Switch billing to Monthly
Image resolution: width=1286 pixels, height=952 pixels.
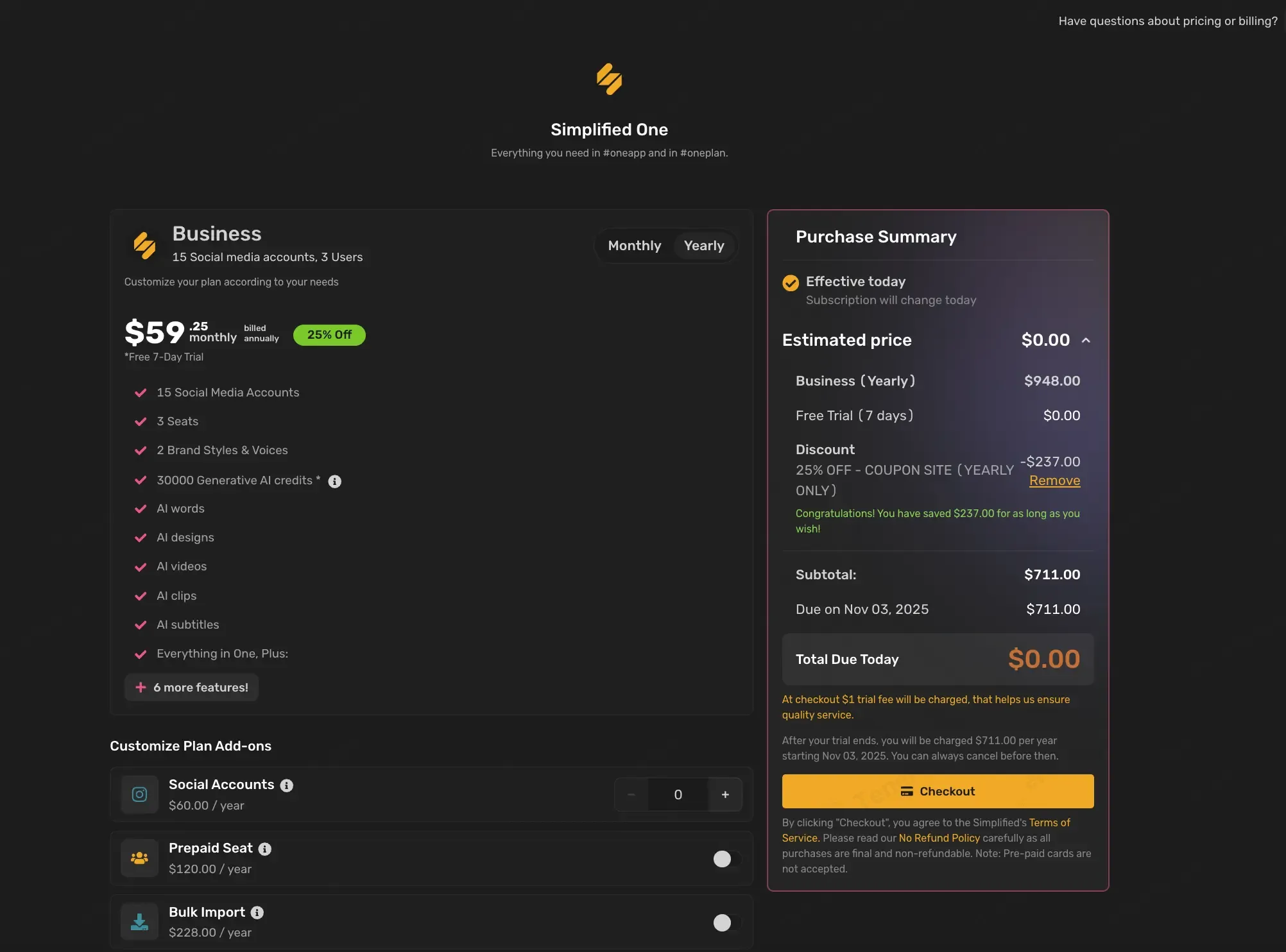click(x=634, y=246)
